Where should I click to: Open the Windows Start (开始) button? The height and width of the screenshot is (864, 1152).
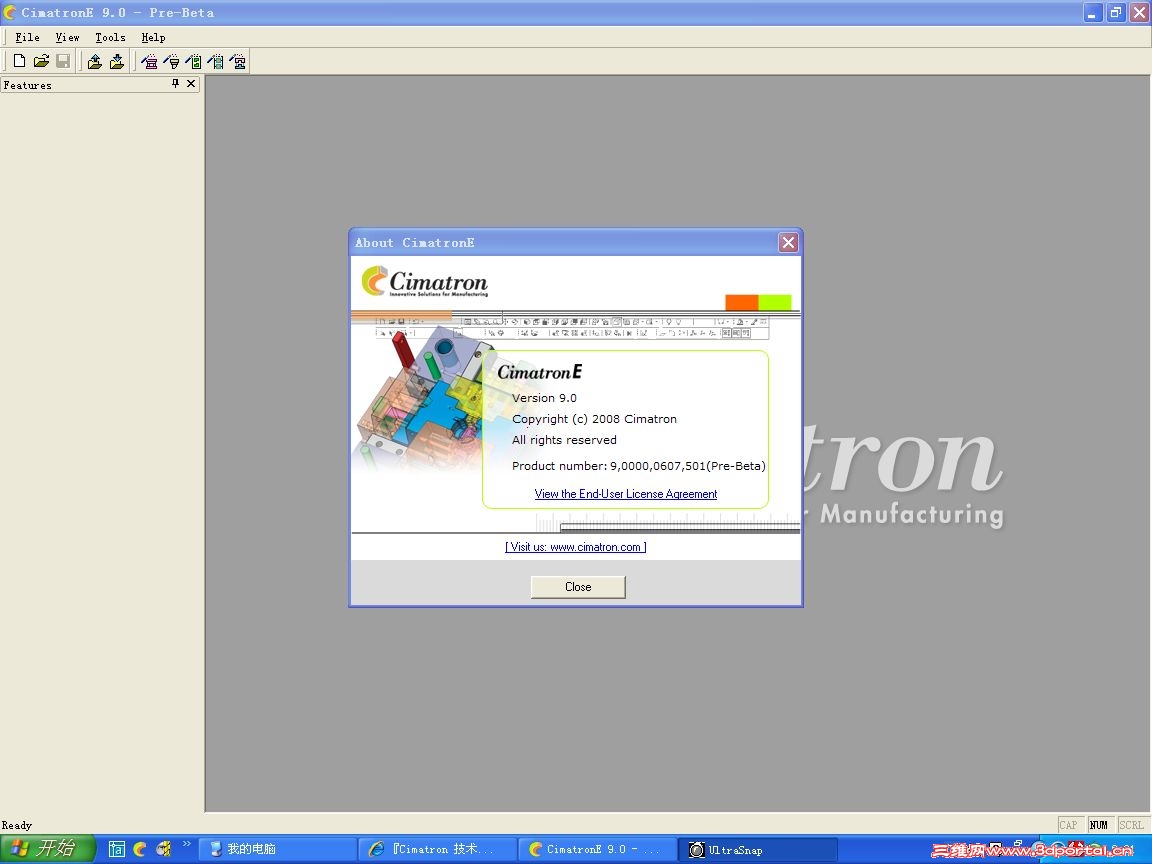coord(47,849)
